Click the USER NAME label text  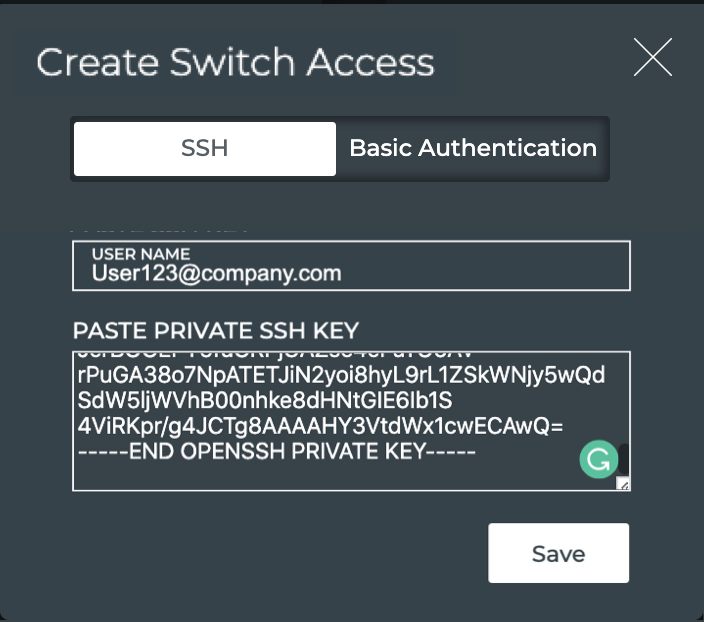coord(140,254)
